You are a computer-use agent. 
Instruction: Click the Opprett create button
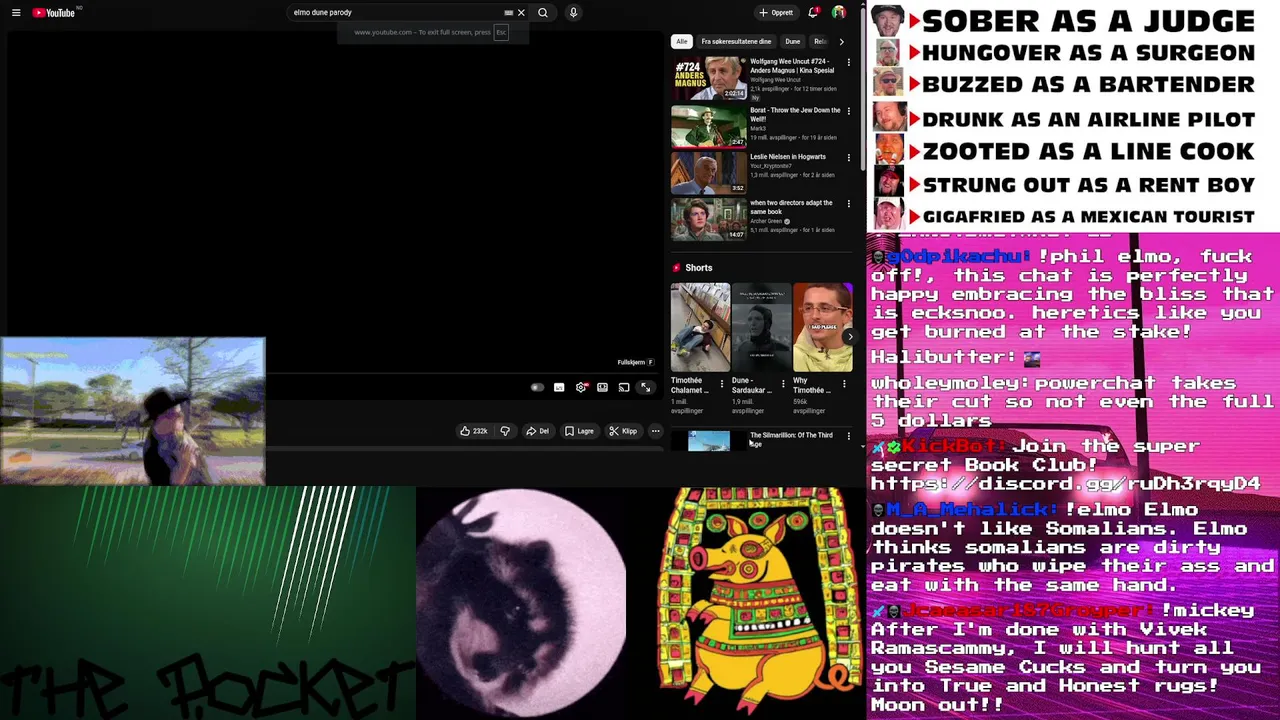pyautogui.click(x=776, y=13)
